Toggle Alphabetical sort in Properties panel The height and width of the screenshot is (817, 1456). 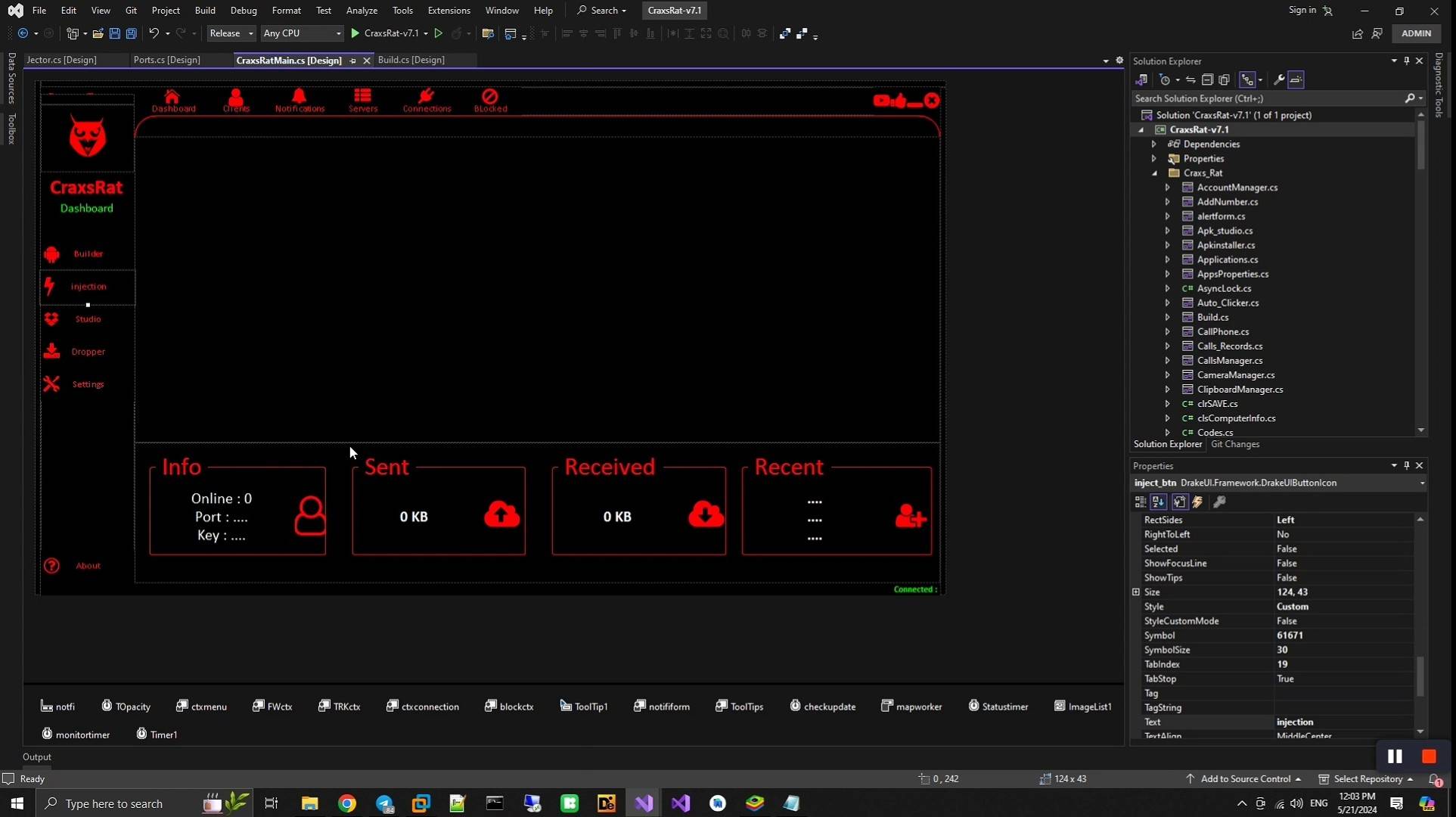(1158, 502)
